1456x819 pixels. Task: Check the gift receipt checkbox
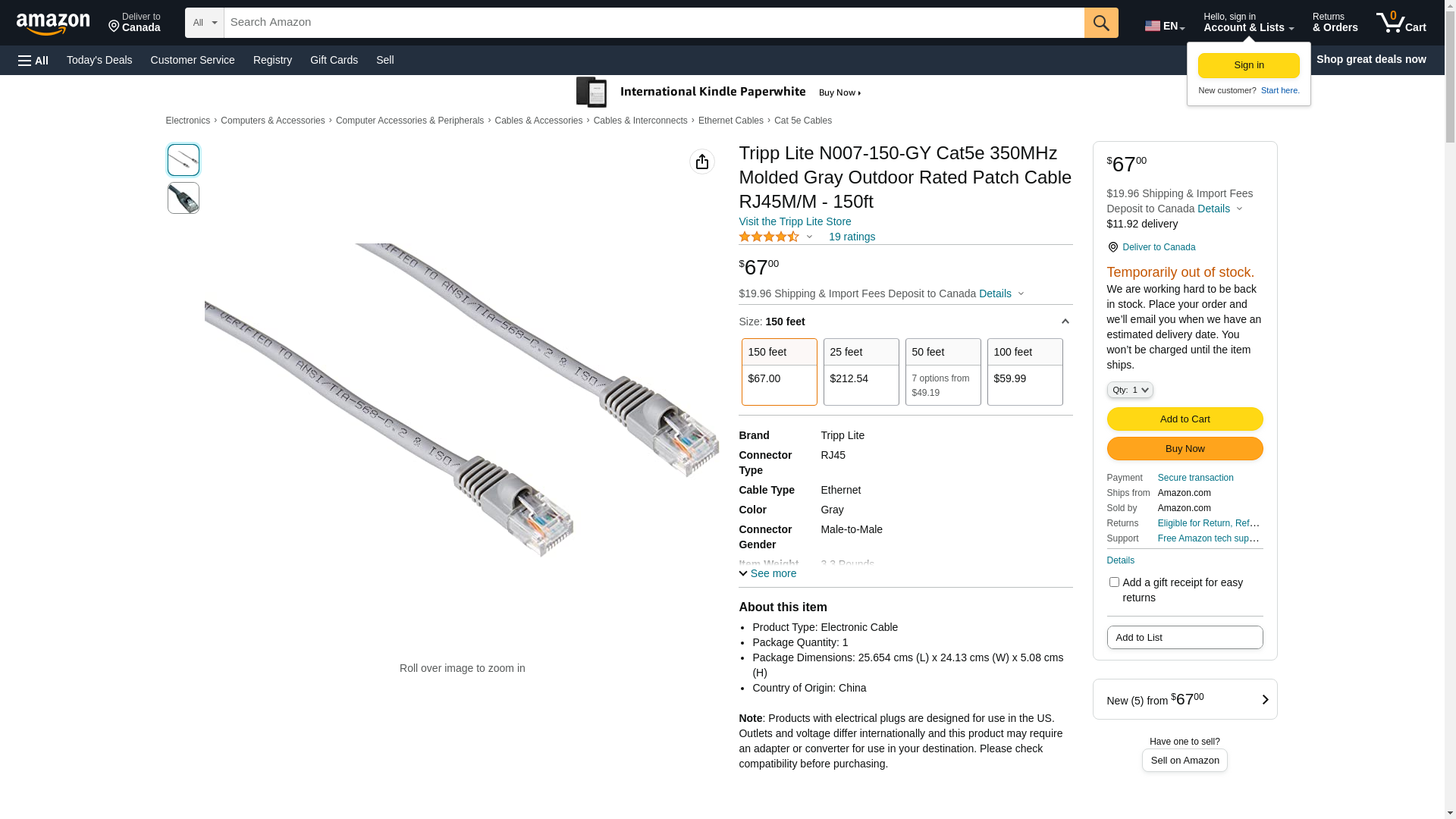tap(1114, 582)
